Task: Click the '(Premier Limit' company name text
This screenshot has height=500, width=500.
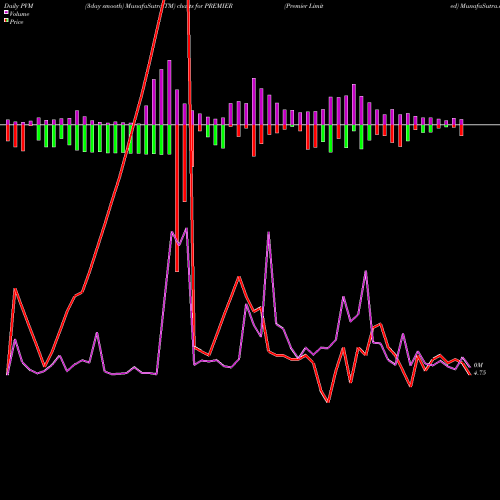Action: [304, 6]
